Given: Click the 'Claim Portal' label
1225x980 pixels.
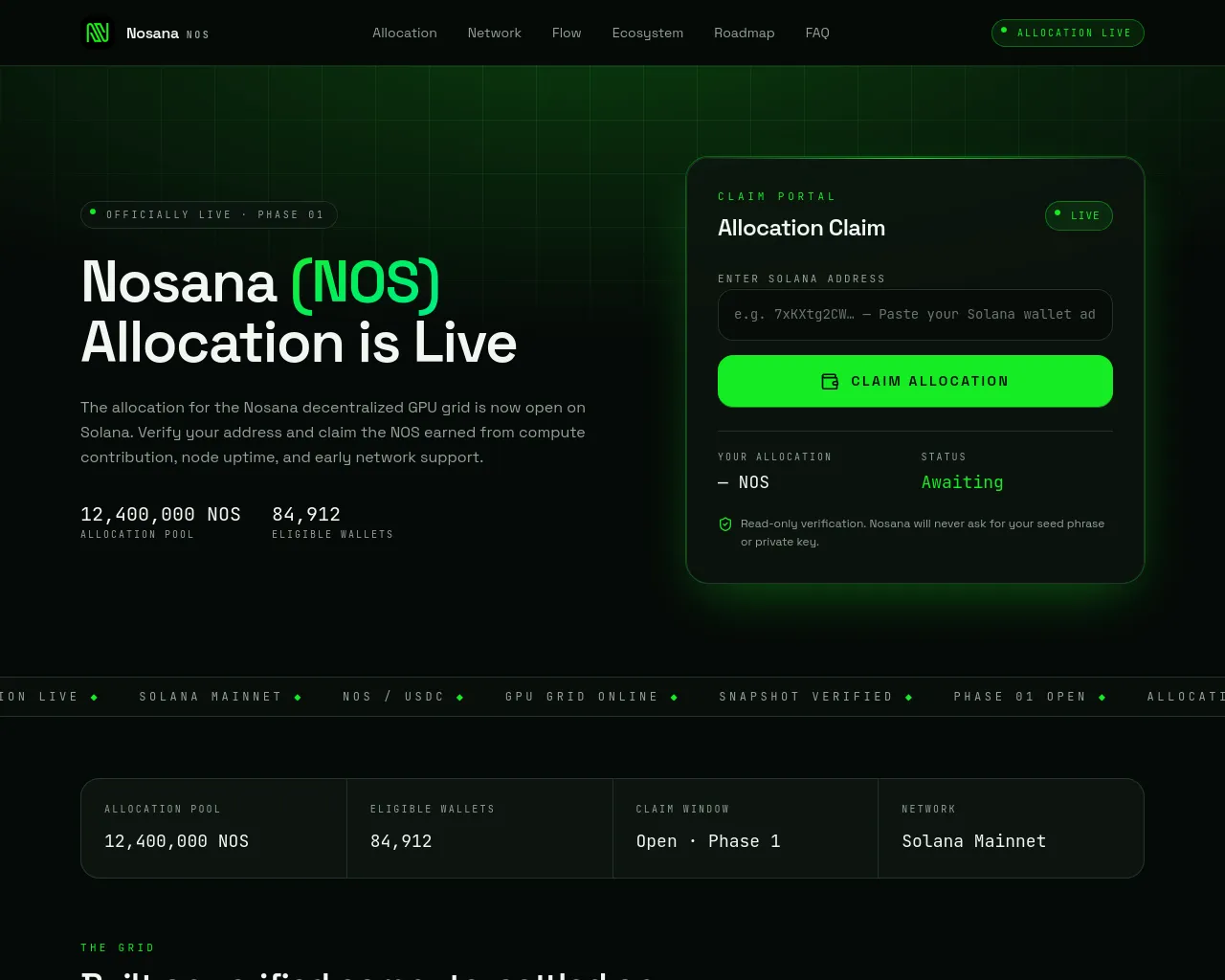Looking at the screenshot, I should point(777,196).
